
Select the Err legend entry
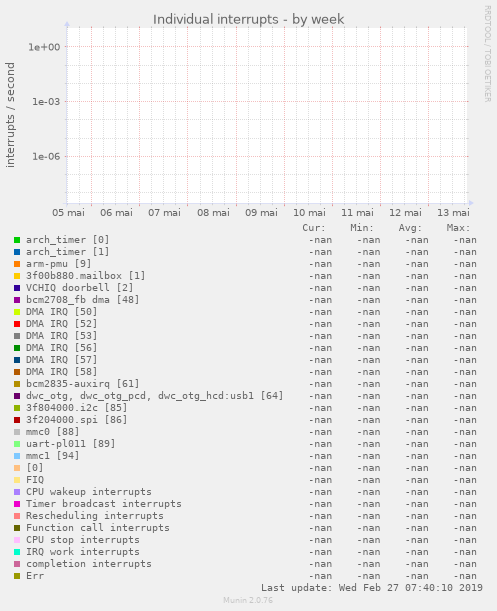pyautogui.click(x=35, y=576)
